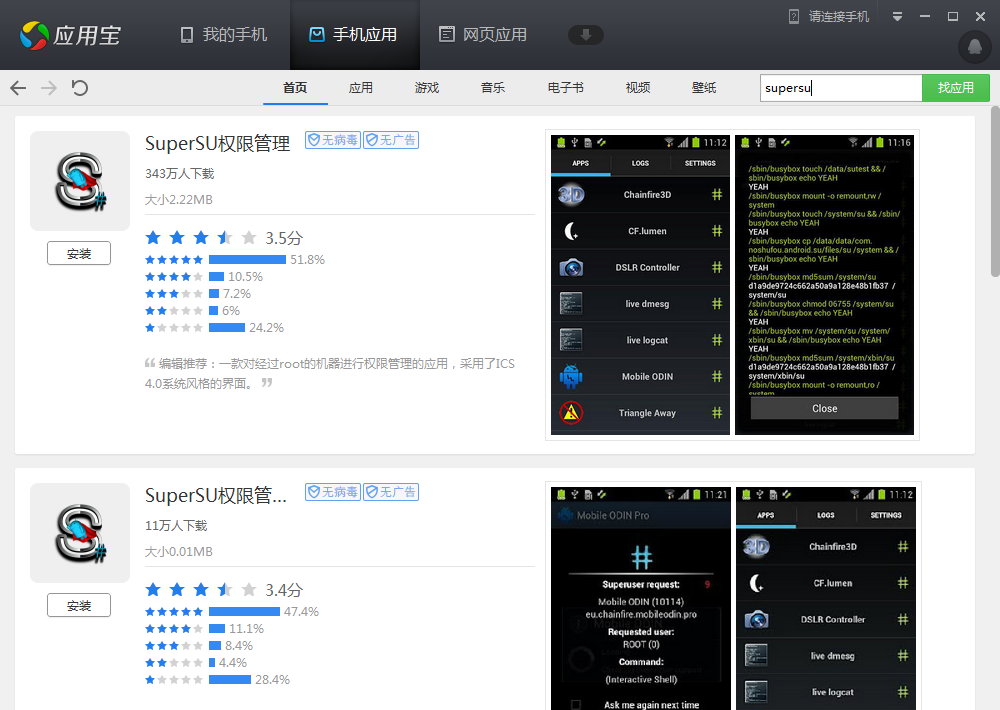Go forward with the forward arrow

(48, 87)
